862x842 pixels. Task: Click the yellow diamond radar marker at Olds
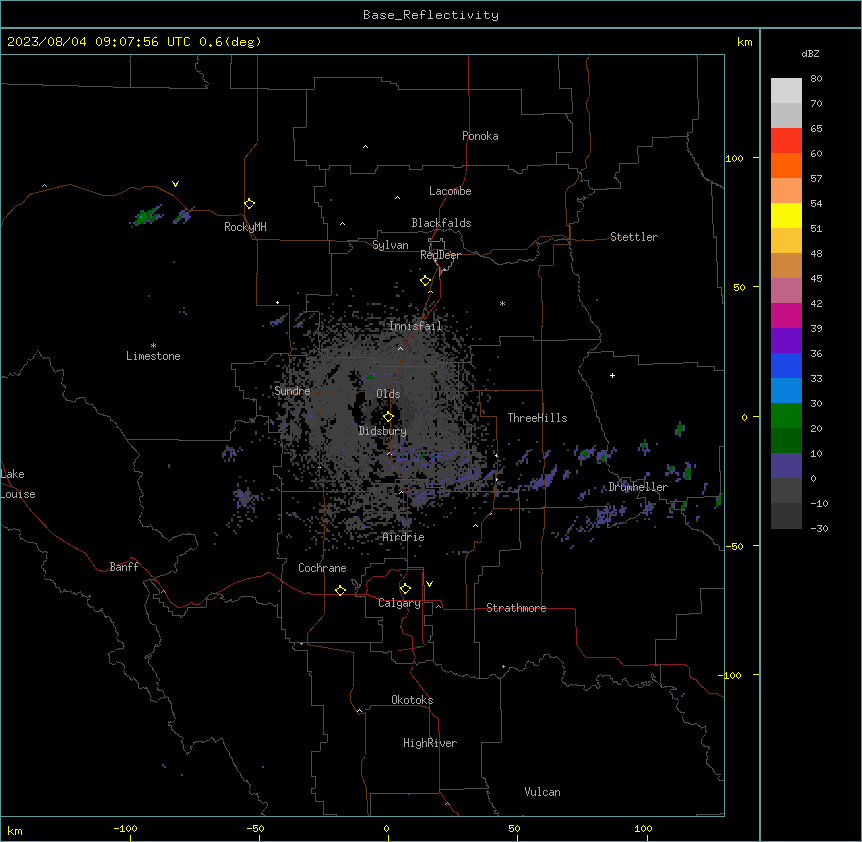[x=388, y=417]
